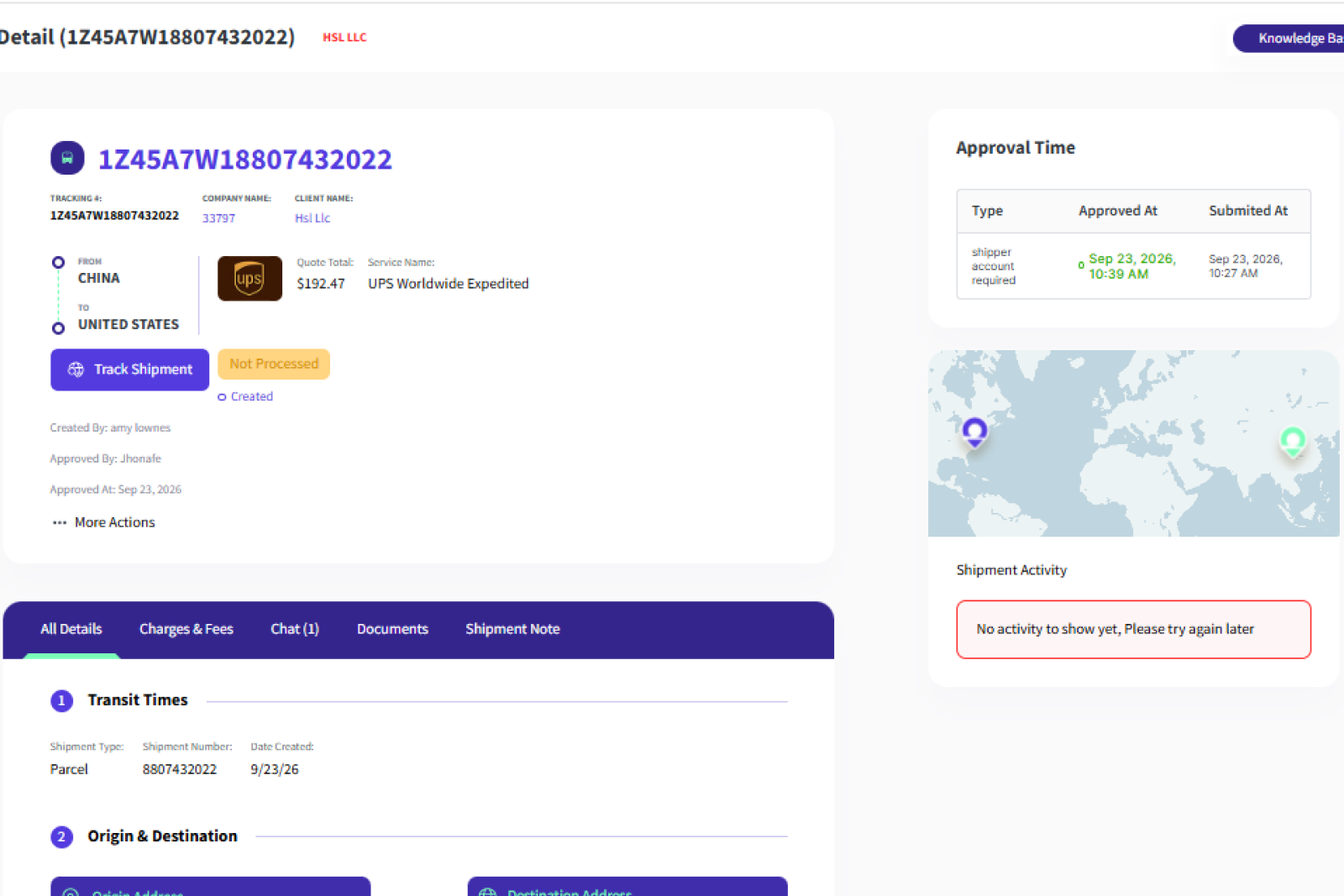Click approved time Sep 23, 2026, 10:39 AM

click(1132, 266)
